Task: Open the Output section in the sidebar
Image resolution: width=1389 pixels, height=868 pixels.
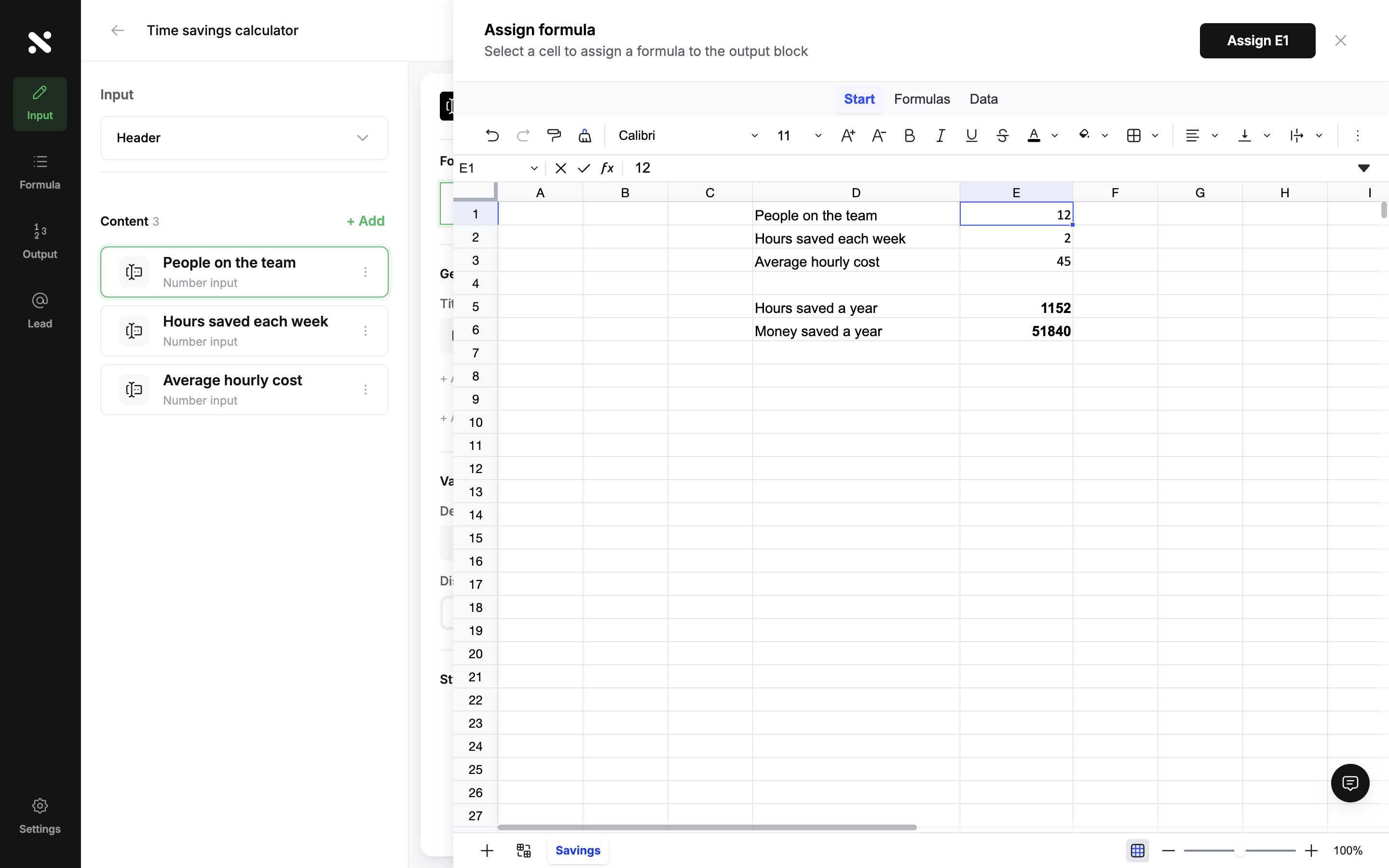Action: 40,242
